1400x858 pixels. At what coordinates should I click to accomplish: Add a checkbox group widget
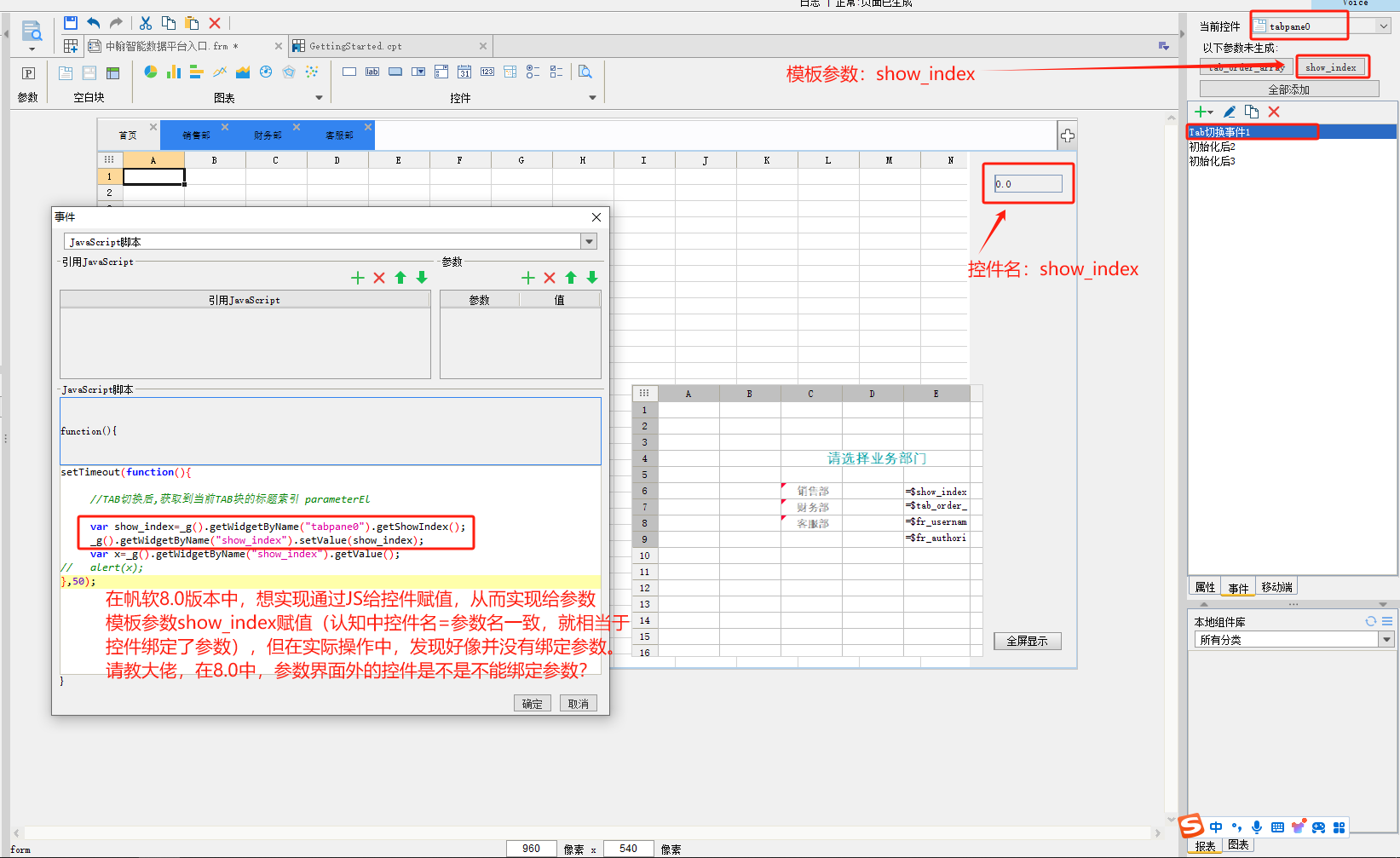556,72
